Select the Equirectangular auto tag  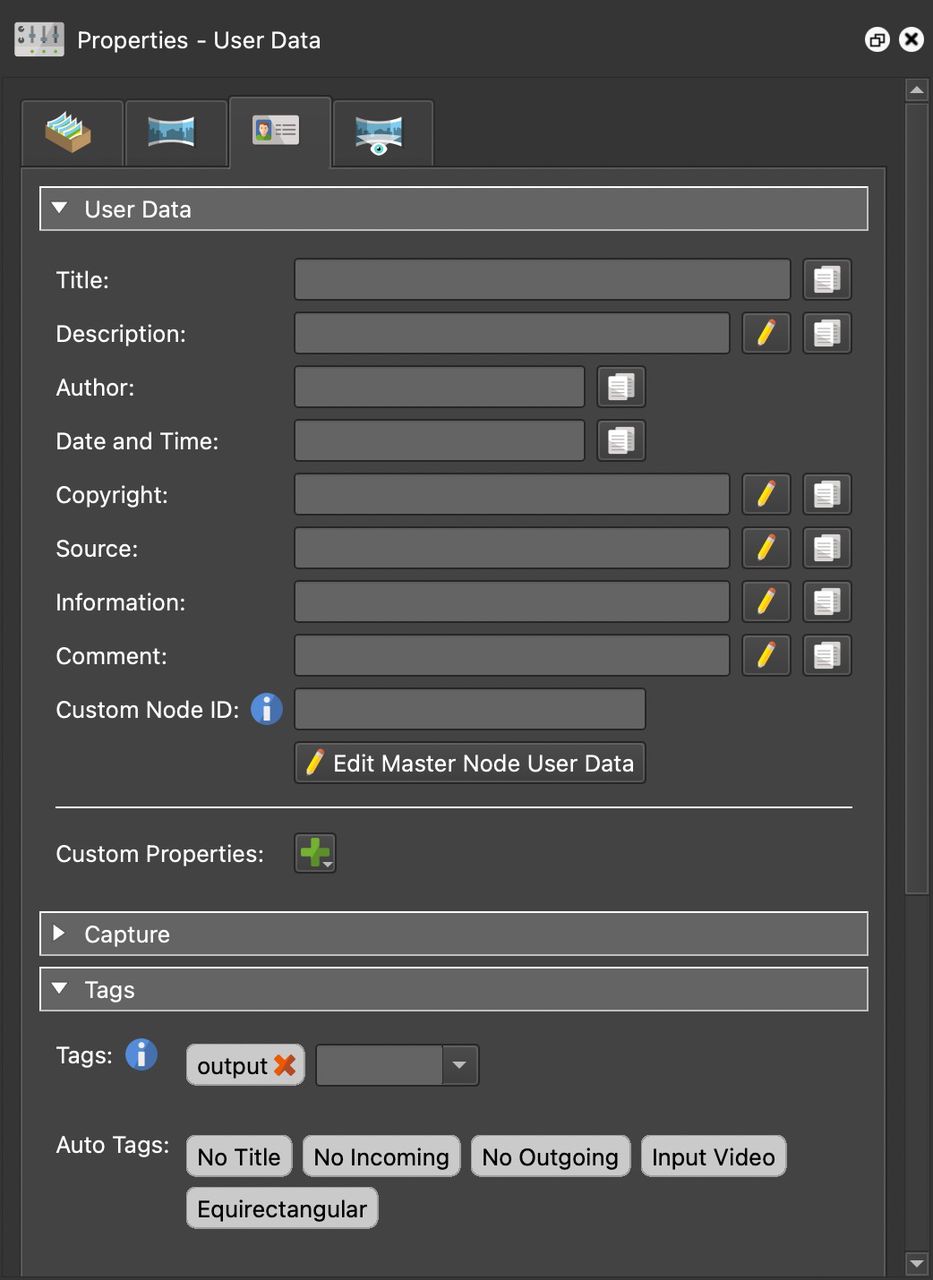point(281,1207)
